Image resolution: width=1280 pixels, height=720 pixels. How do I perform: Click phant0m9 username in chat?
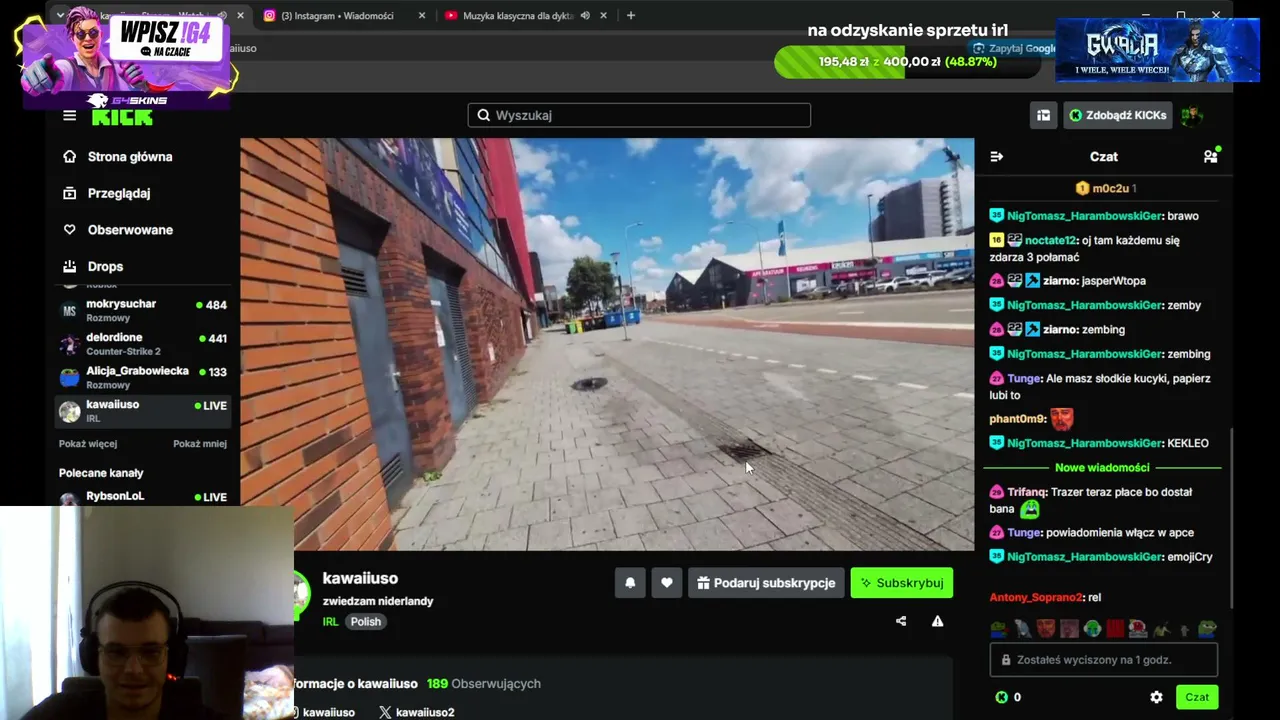click(x=1017, y=419)
